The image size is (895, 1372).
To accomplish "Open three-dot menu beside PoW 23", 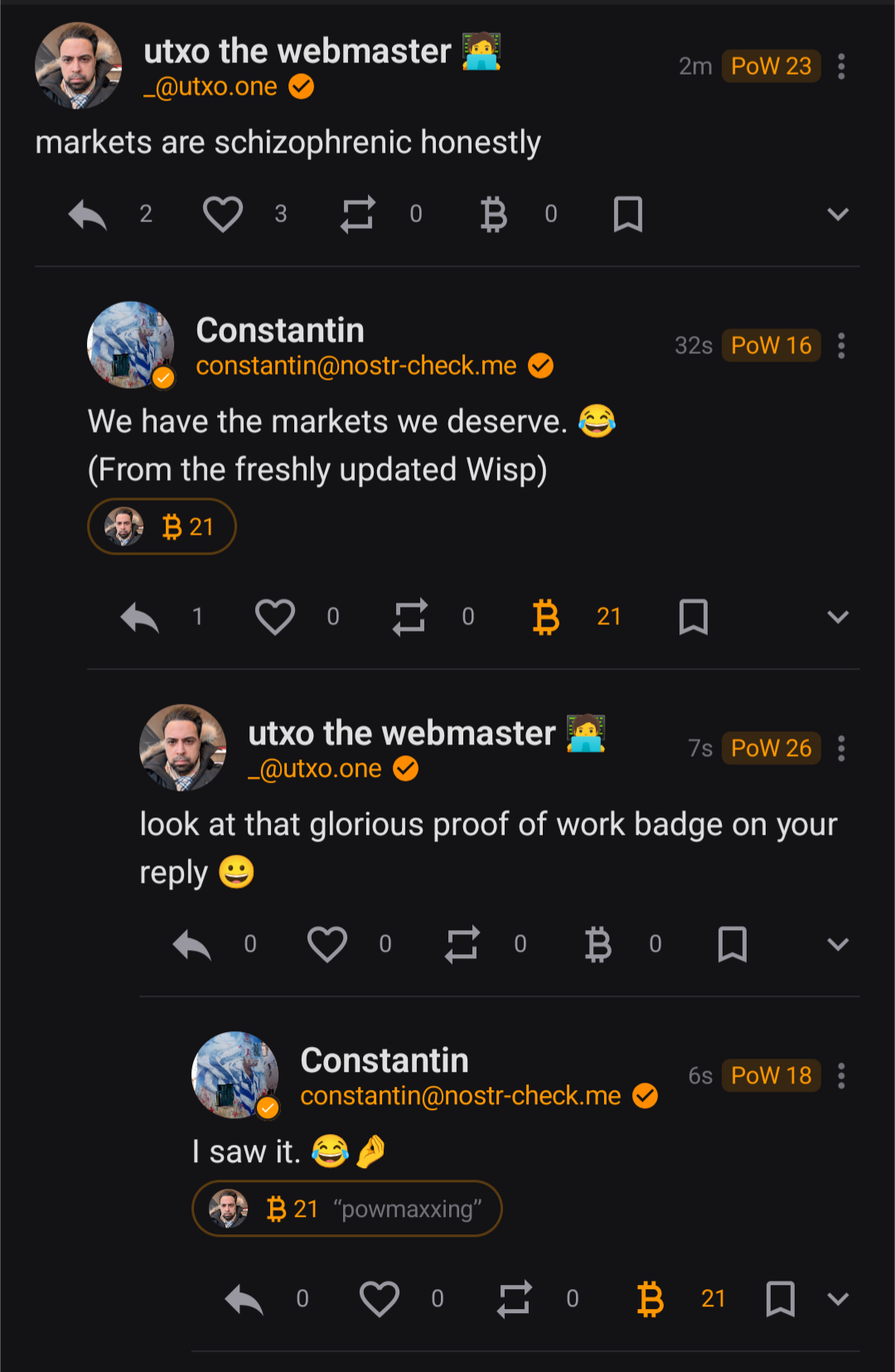I will (841, 66).
